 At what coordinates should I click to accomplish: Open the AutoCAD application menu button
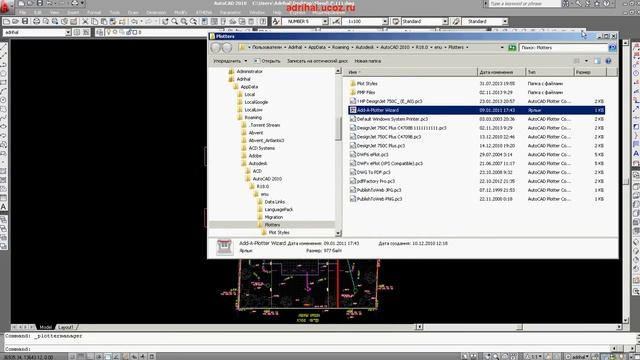7,6
